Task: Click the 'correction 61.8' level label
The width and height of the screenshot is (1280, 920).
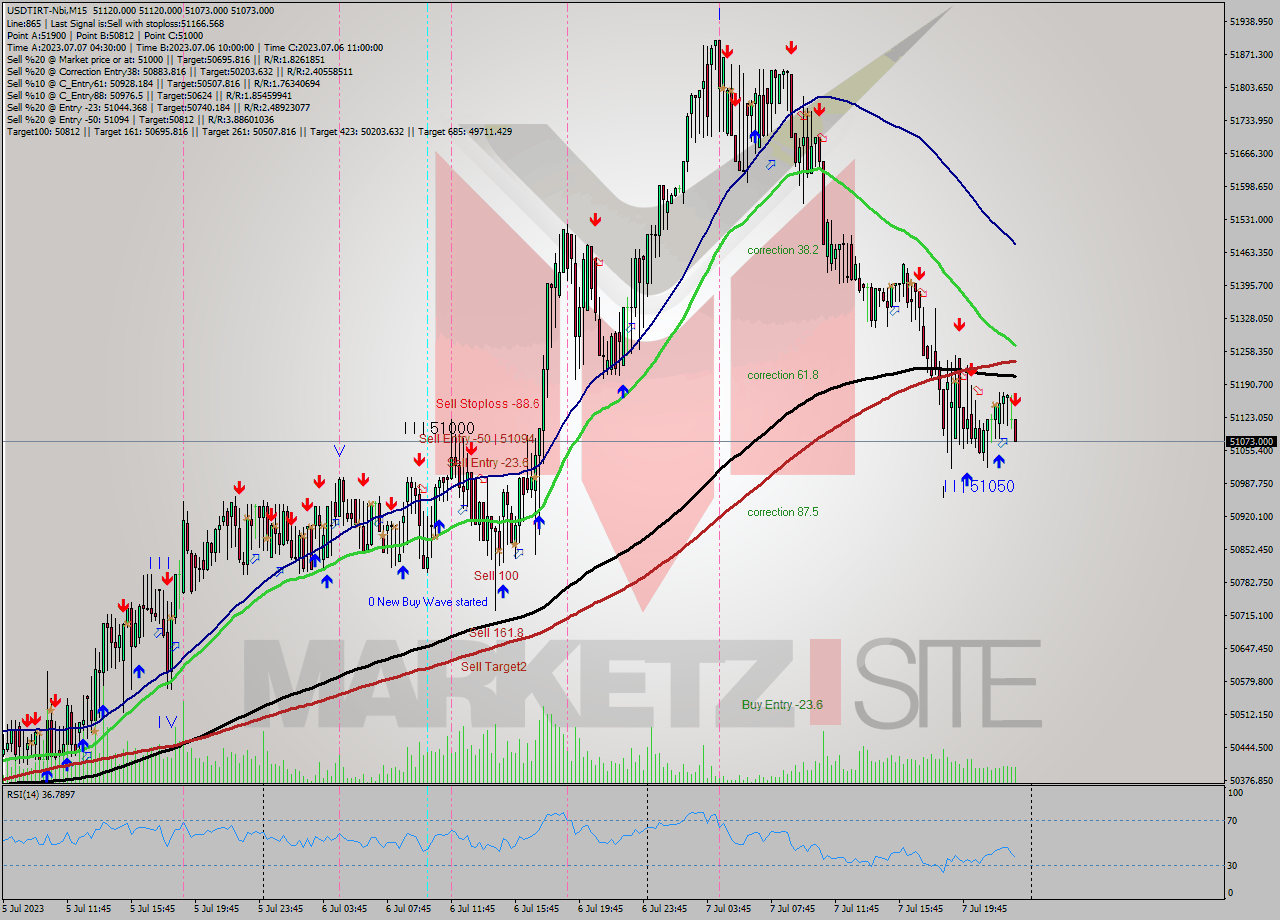Action: coord(782,375)
